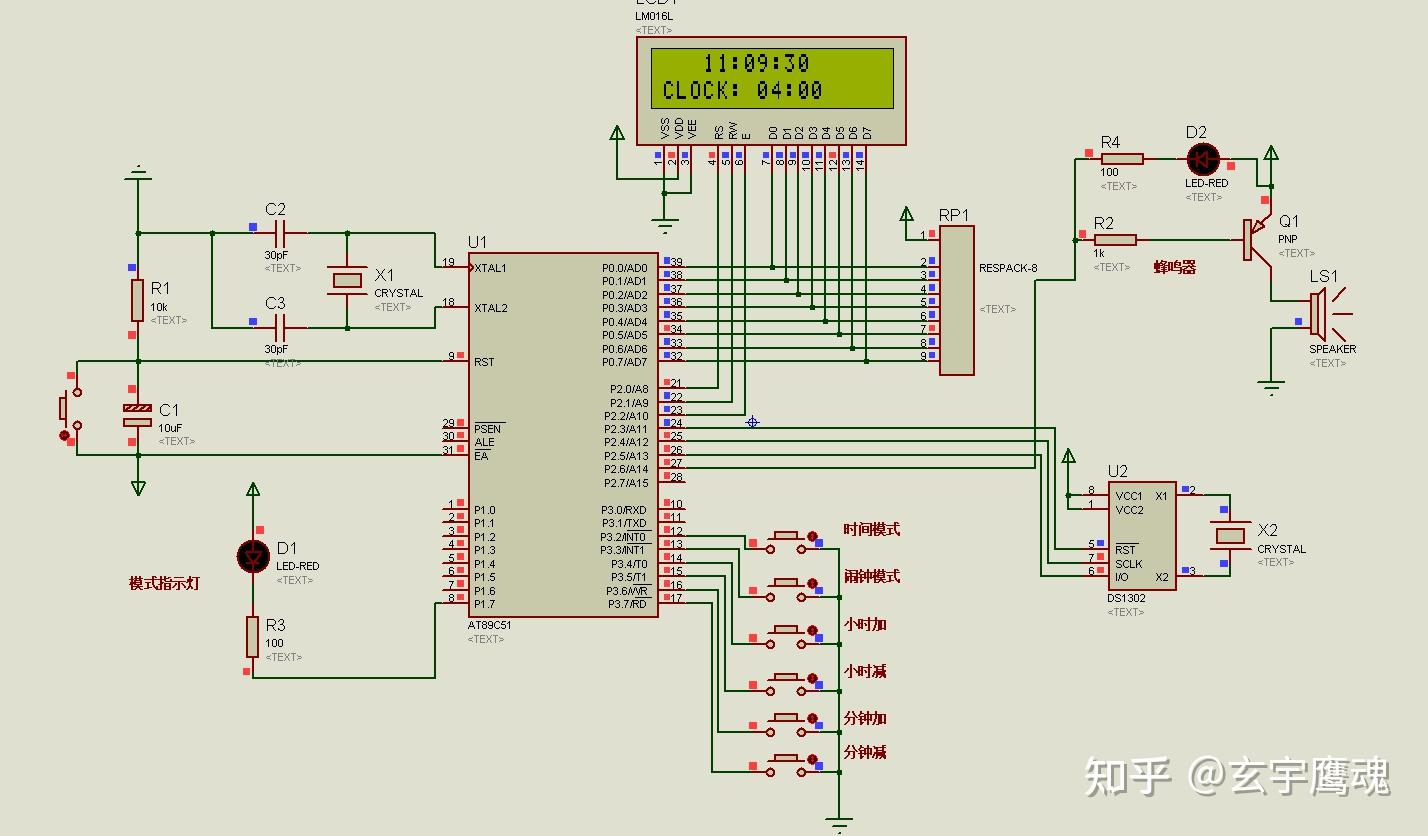Select power terminal arrow above D1
Image resolution: width=1428 pixels, height=836 pixels.
pos(253,489)
